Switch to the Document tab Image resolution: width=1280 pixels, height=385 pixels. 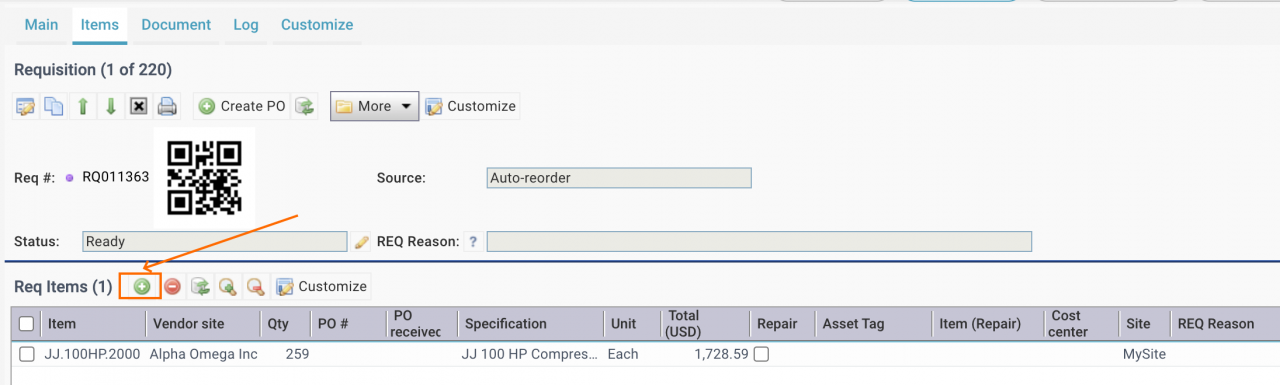click(176, 24)
